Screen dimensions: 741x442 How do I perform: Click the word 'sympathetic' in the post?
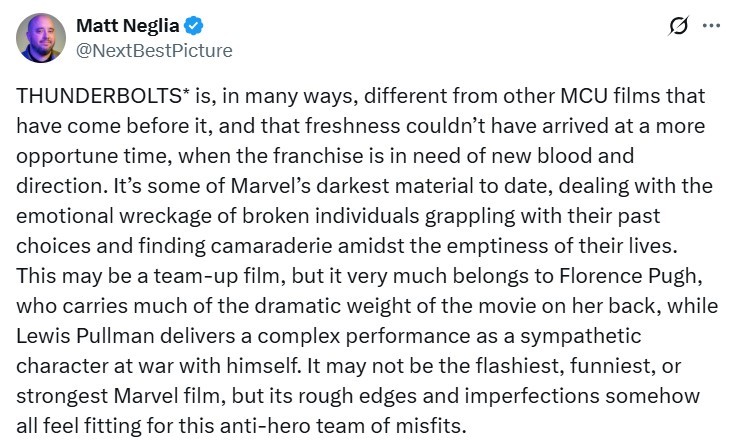[x=581, y=336]
